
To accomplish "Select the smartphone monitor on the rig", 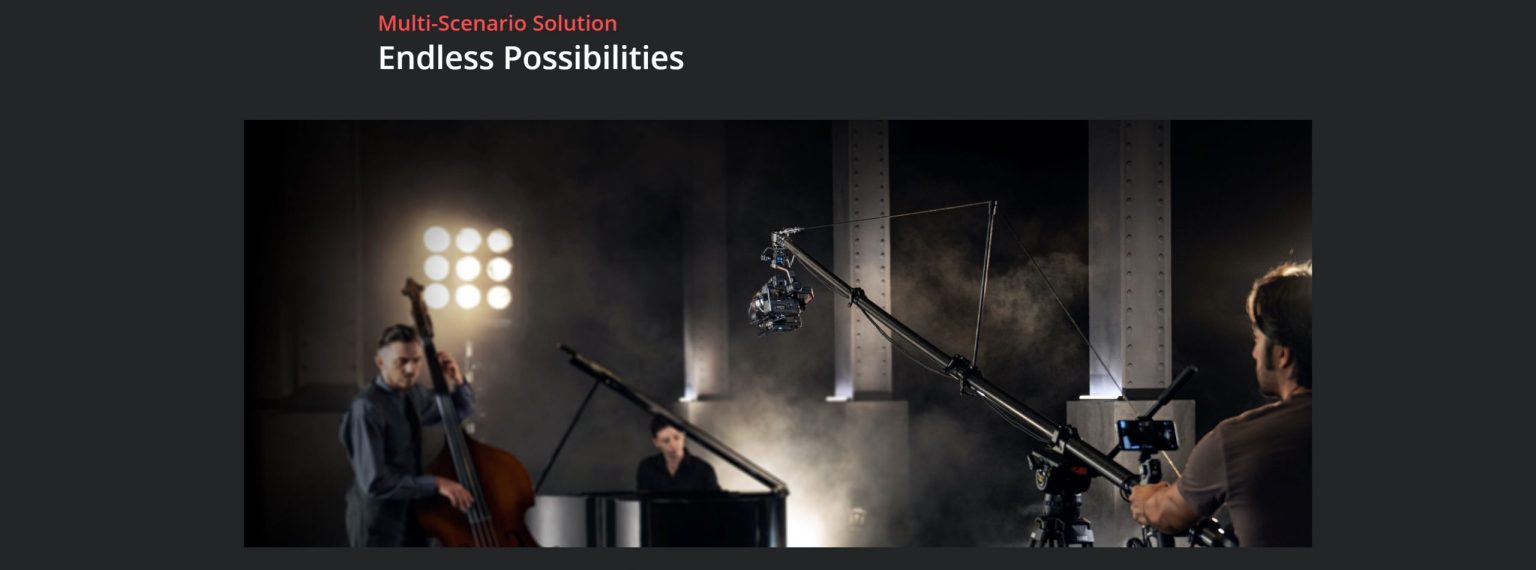I will tap(1146, 435).
